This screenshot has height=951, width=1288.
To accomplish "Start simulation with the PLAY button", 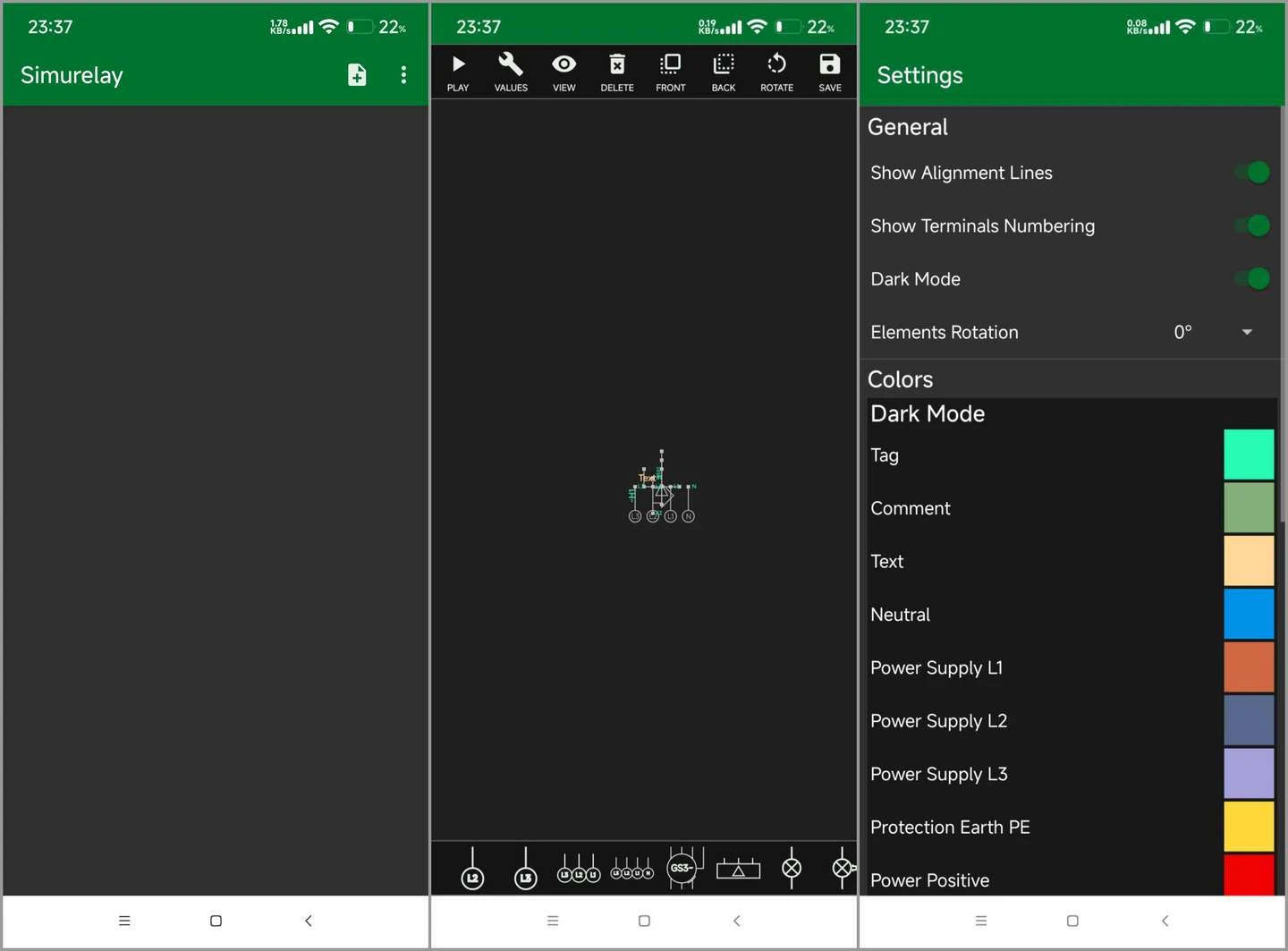I will point(458,72).
